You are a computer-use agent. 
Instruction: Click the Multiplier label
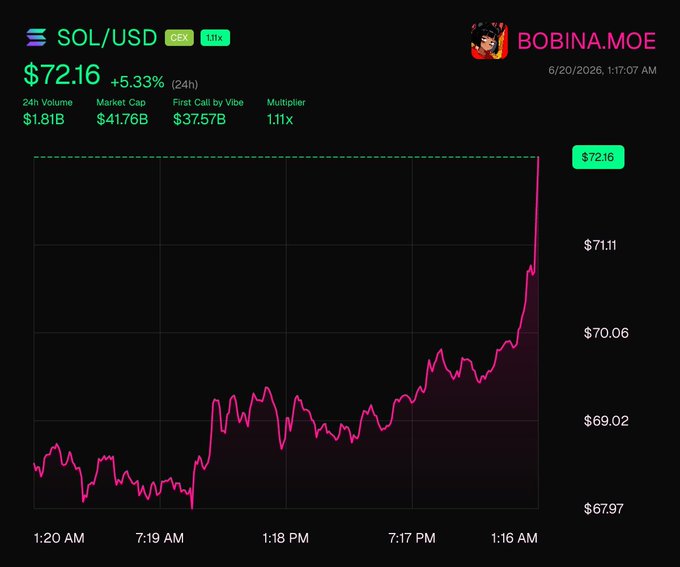[x=286, y=102]
